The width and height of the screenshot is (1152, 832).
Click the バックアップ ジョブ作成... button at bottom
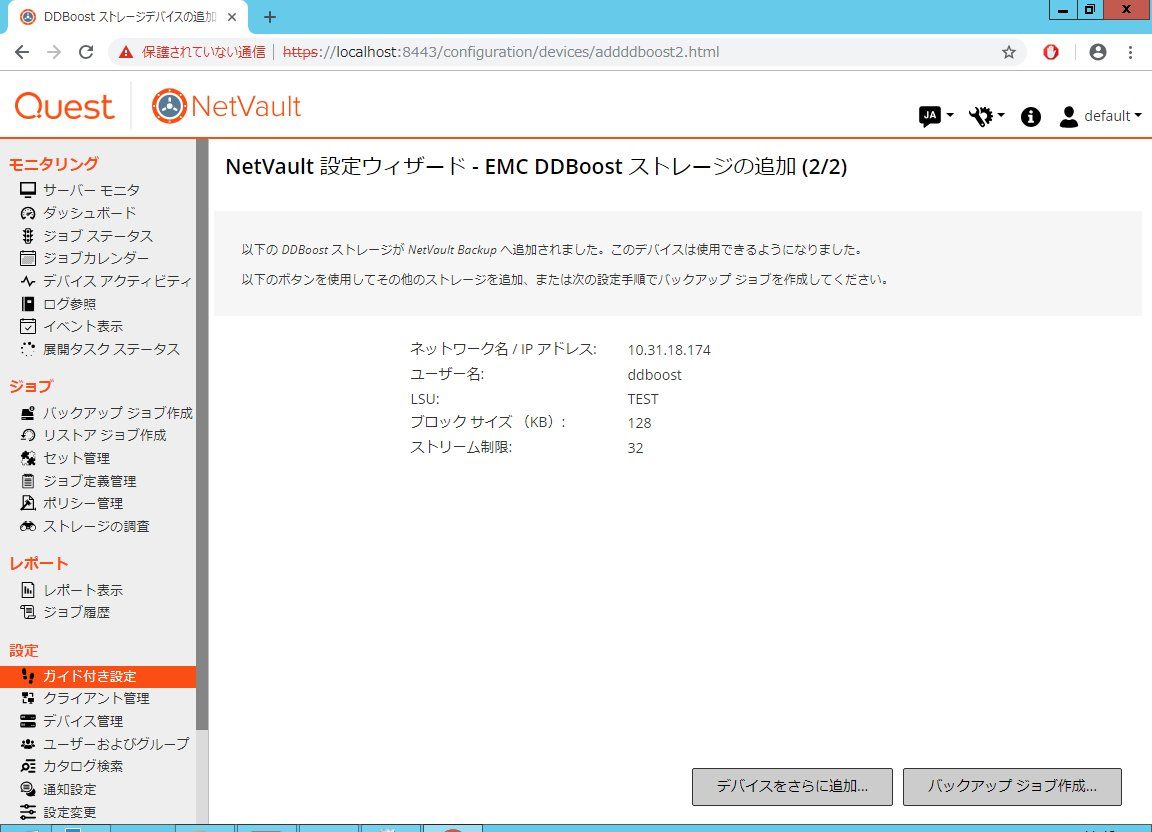click(1012, 786)
